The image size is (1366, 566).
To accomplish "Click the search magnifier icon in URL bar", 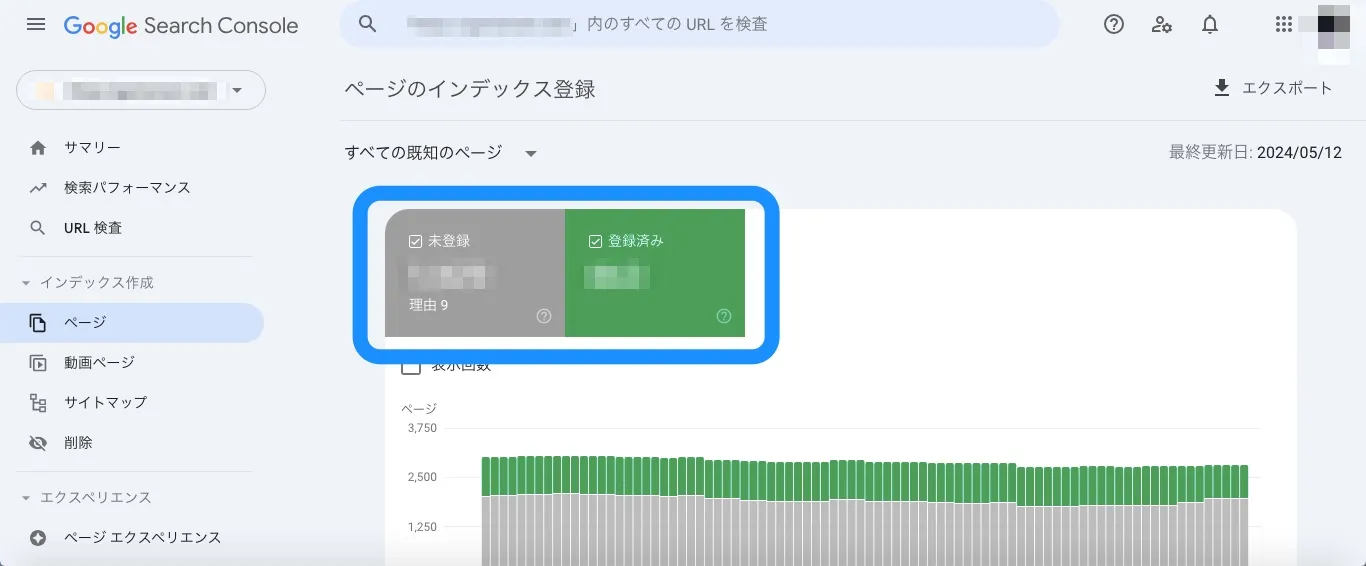I will 368,24.
